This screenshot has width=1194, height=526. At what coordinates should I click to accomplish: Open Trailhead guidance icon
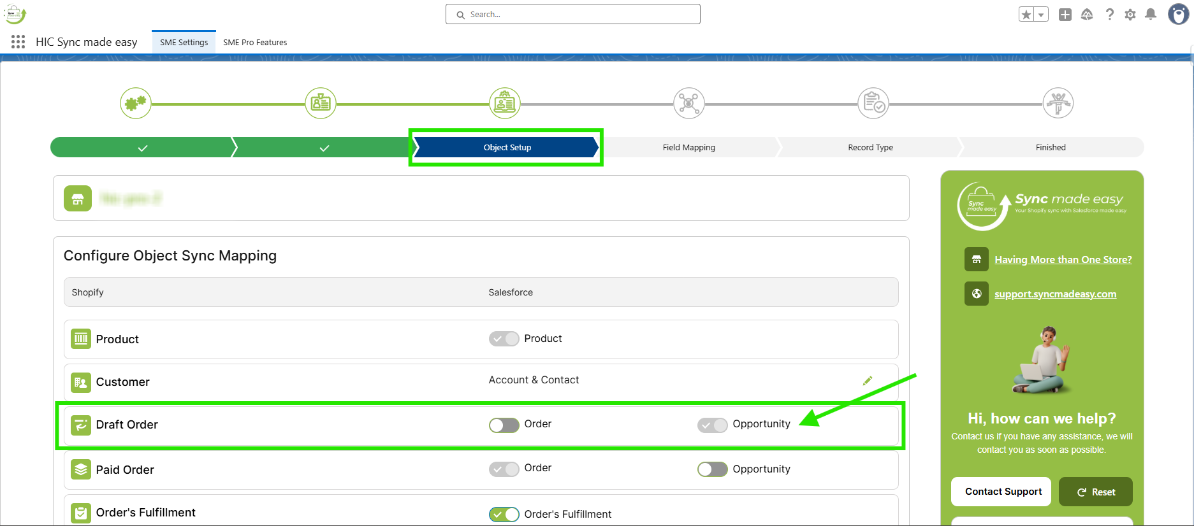(x=1087, y=14)
